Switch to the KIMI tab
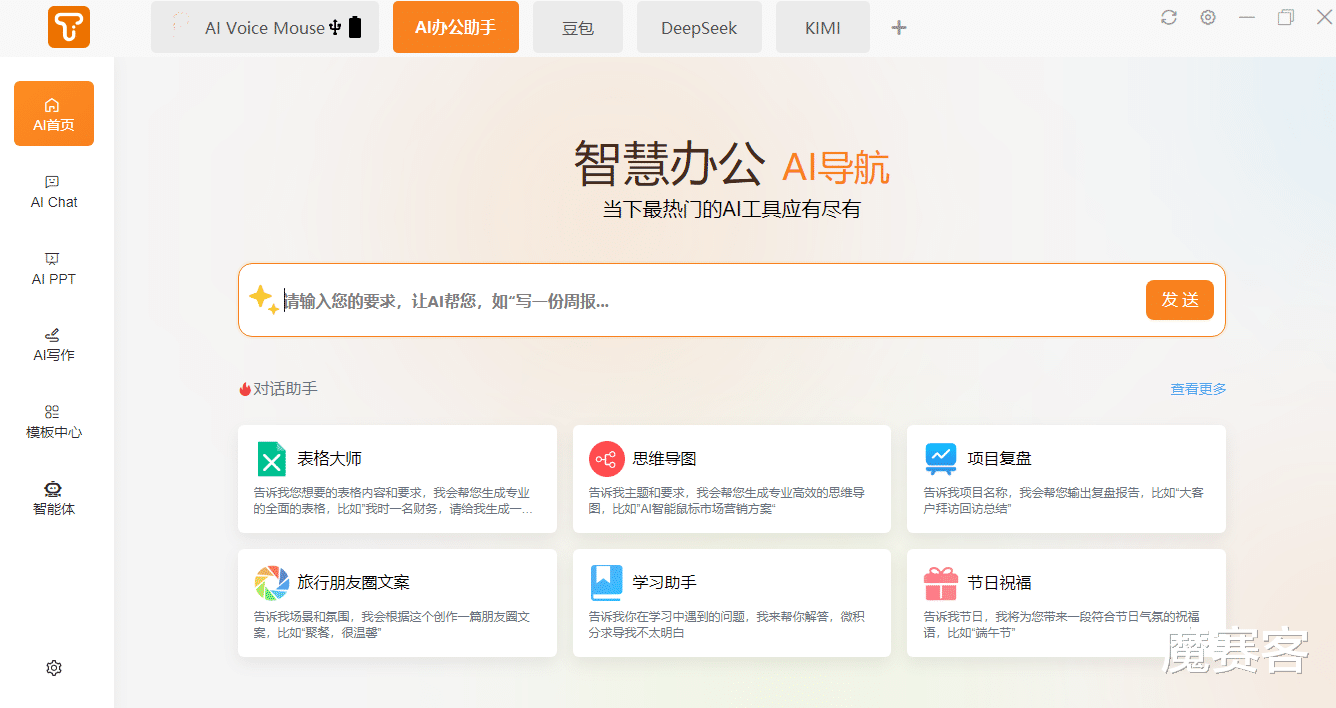 pos(823,27)
